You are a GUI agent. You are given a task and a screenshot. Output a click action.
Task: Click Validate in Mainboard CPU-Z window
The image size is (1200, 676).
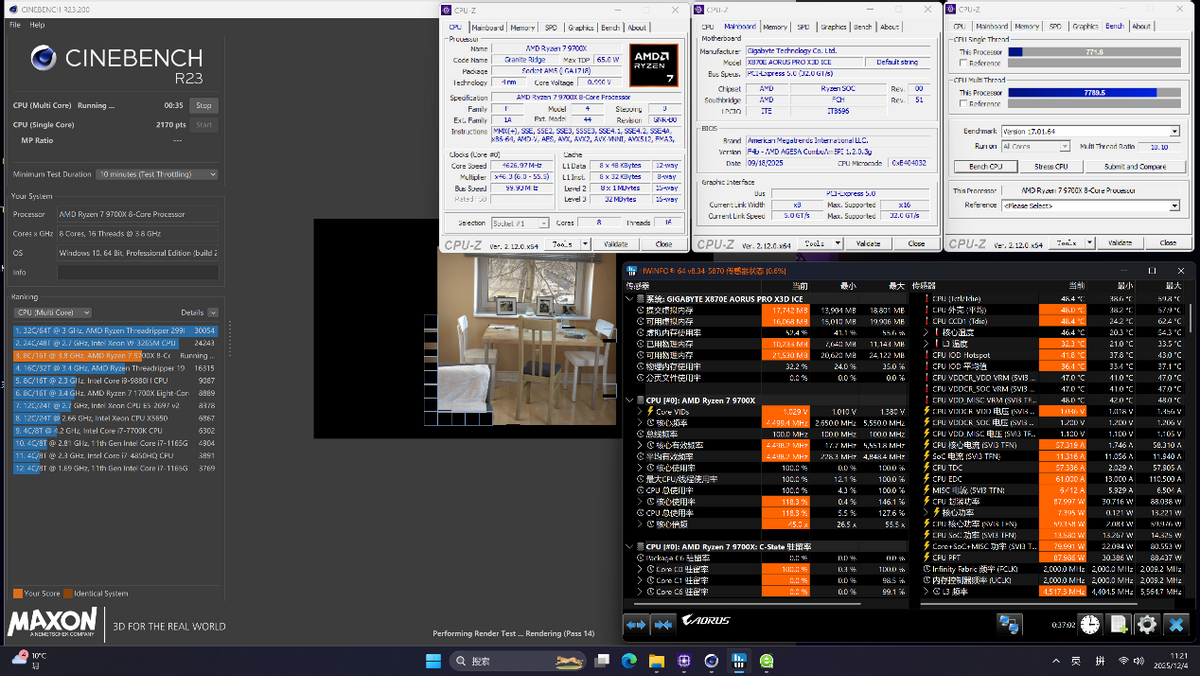coord(868,243)
